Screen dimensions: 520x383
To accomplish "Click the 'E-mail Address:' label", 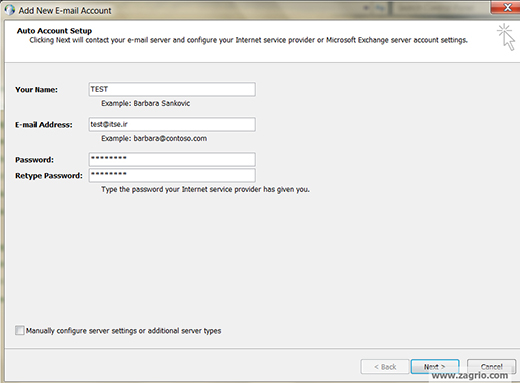I will tap(44, 125).
